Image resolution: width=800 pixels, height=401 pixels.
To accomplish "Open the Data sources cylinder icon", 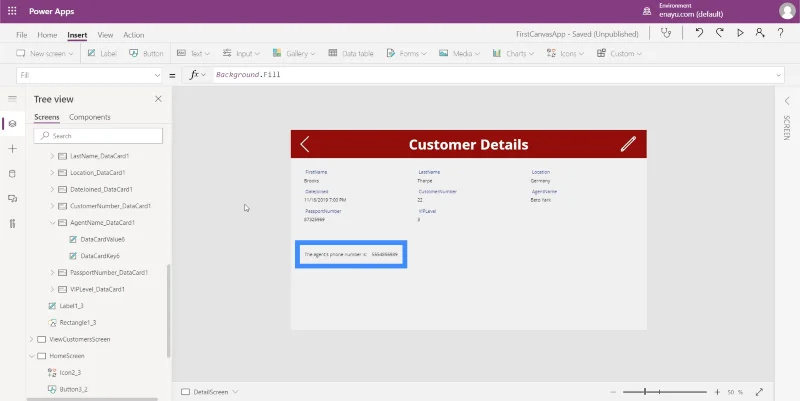I will 13,173.
